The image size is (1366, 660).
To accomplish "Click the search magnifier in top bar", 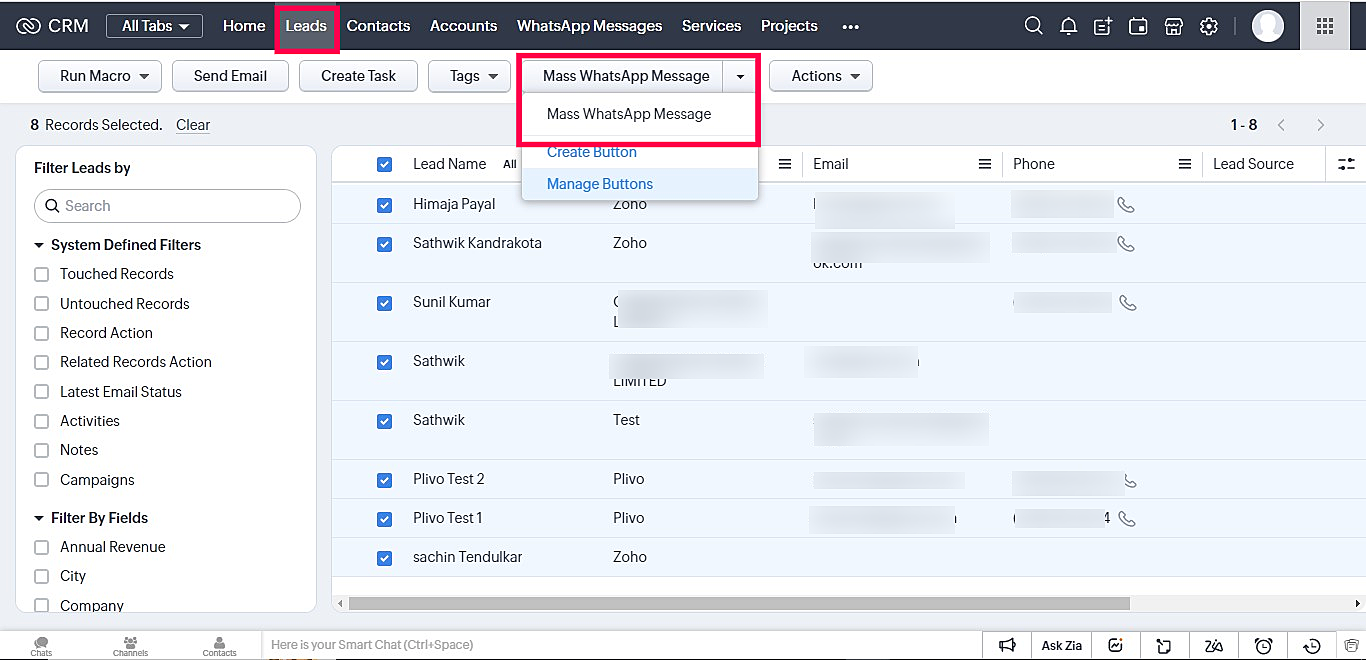I will pos(1033,26).
